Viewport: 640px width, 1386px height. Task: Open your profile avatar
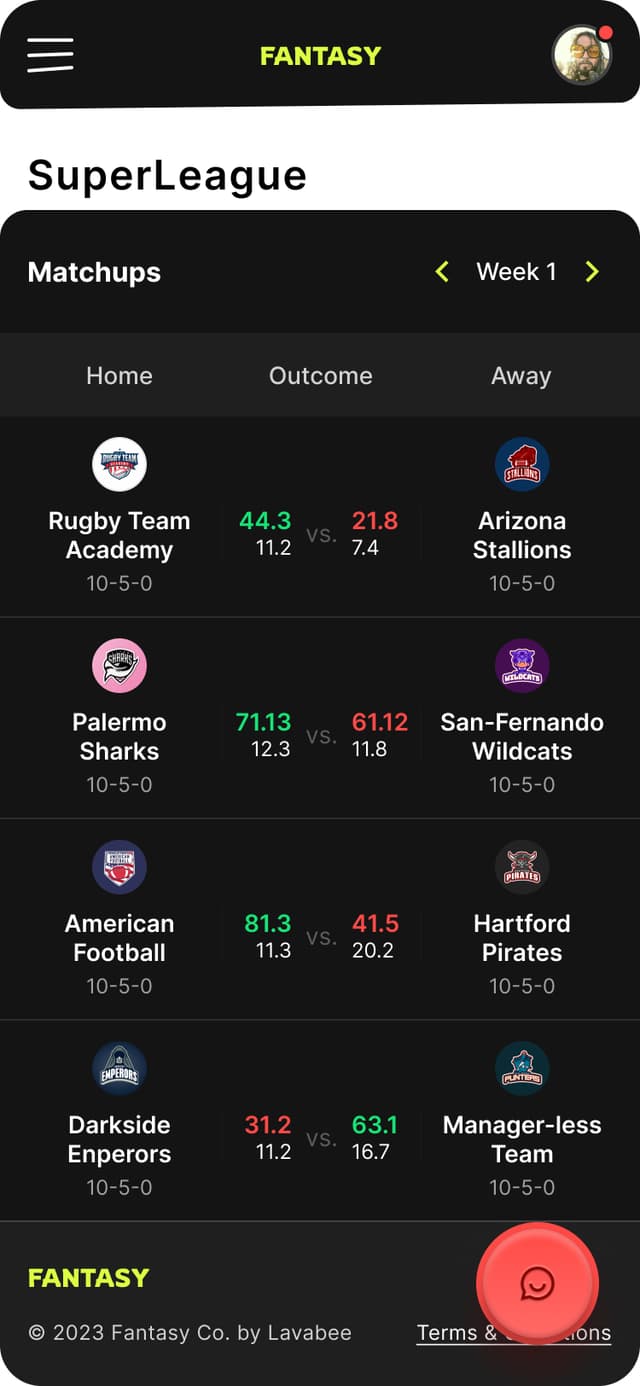582,56
